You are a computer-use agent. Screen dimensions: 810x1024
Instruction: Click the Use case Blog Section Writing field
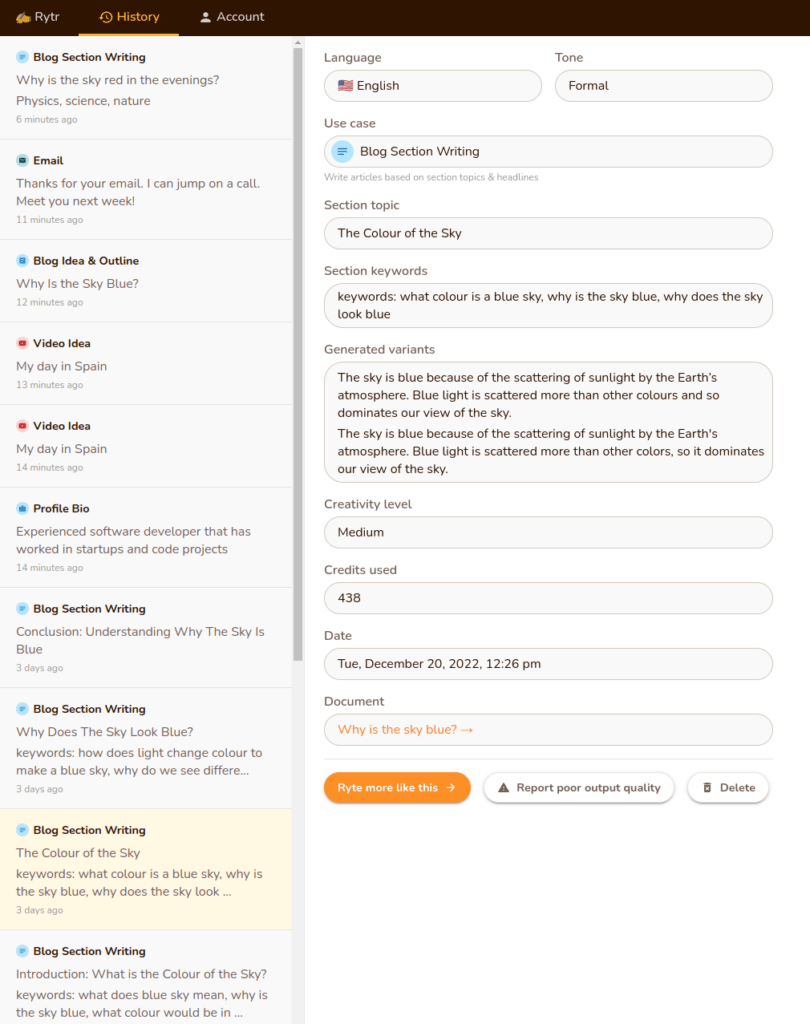pyautogui.click(x=548, y=152)
